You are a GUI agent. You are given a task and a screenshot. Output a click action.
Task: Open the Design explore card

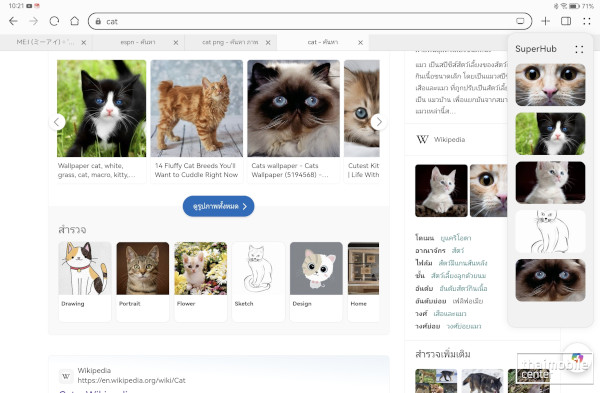coord(316,281)
